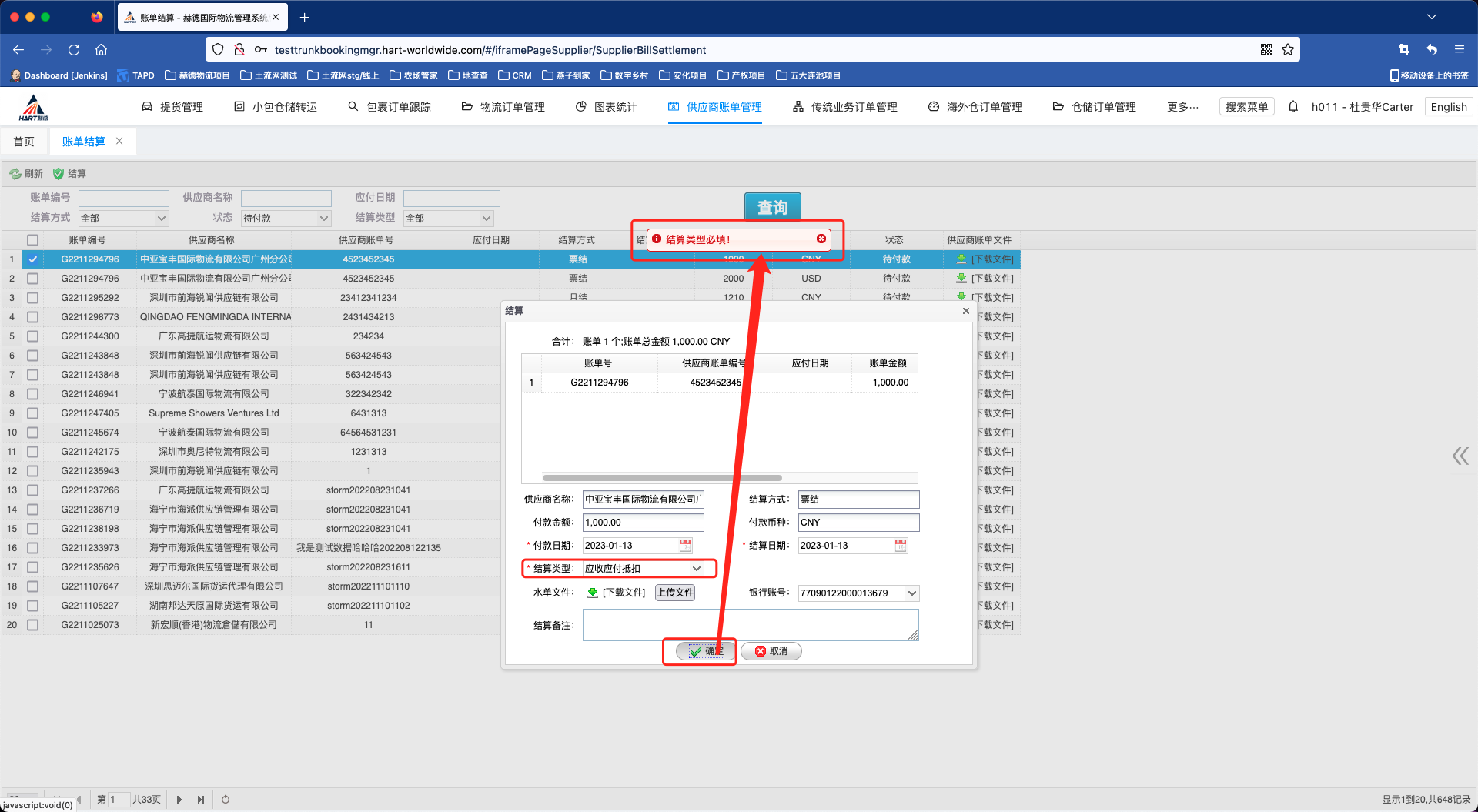The width and height of the screenshot is (1478, 812).
Task: Go to the next page of results
Action: tap(179, 800)
